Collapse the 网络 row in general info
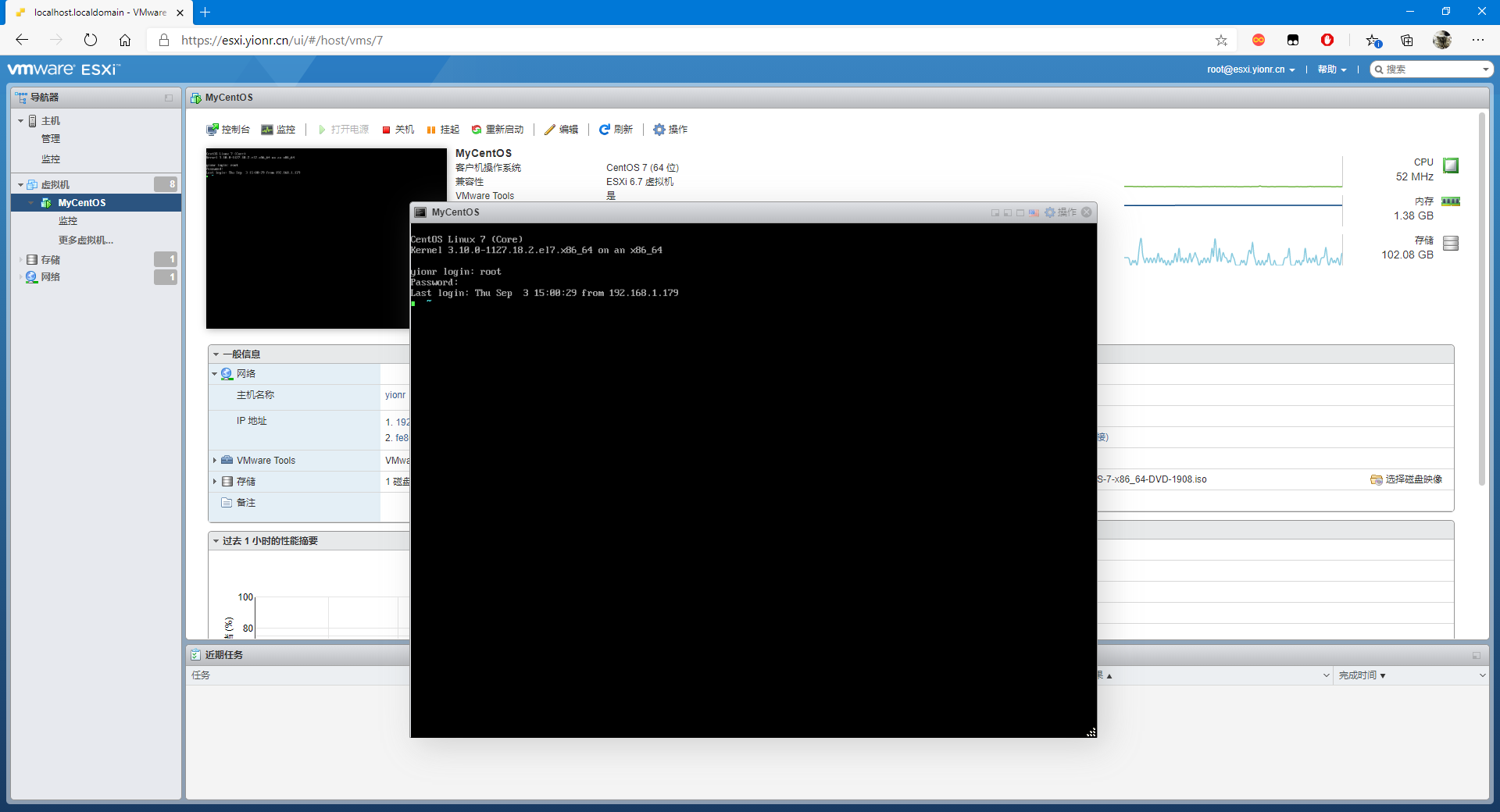The height and width of the screenshot is (812, 1500). point(214,374)
